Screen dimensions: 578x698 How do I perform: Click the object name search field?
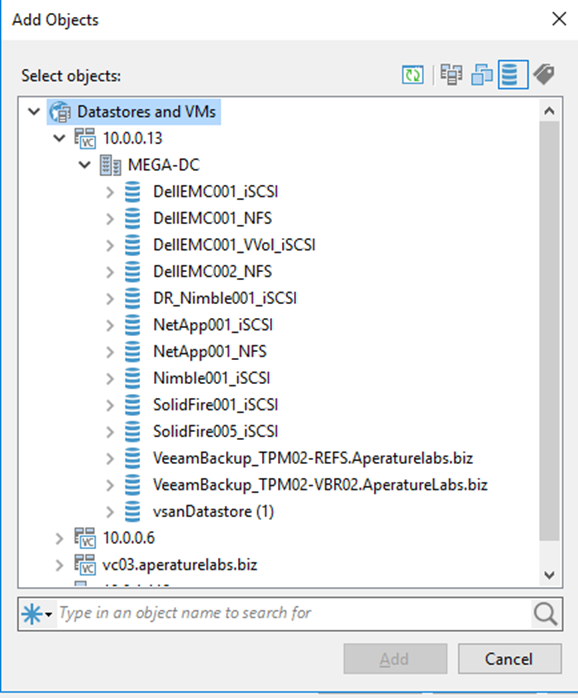point(294,614)
